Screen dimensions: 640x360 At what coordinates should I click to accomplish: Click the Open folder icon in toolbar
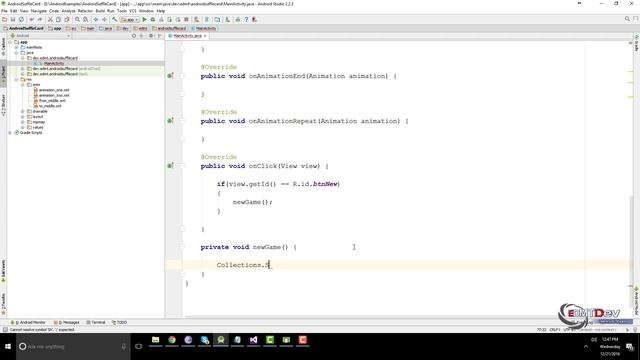[4, 20]
